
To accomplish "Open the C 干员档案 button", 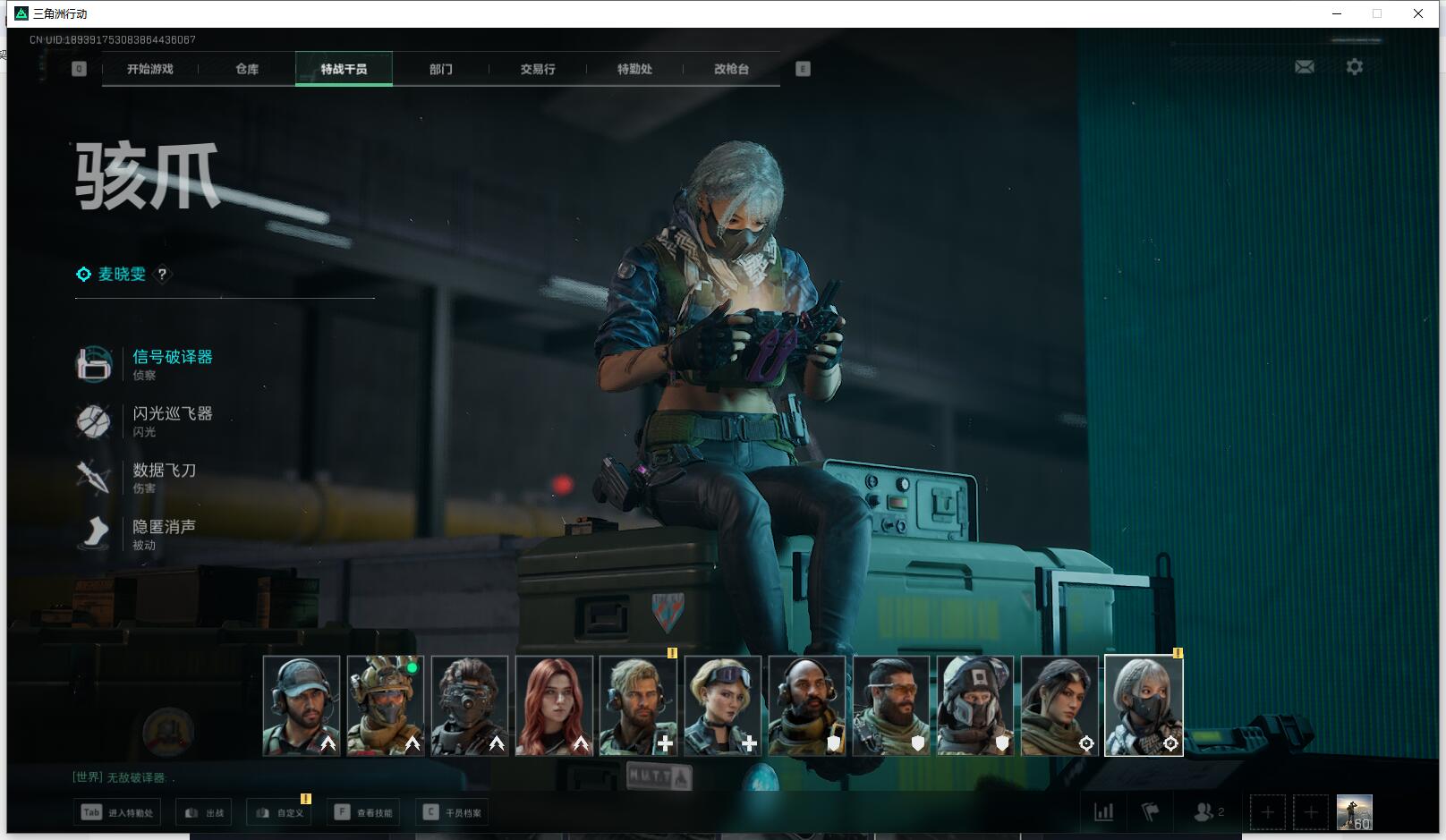I will [452, 812].
